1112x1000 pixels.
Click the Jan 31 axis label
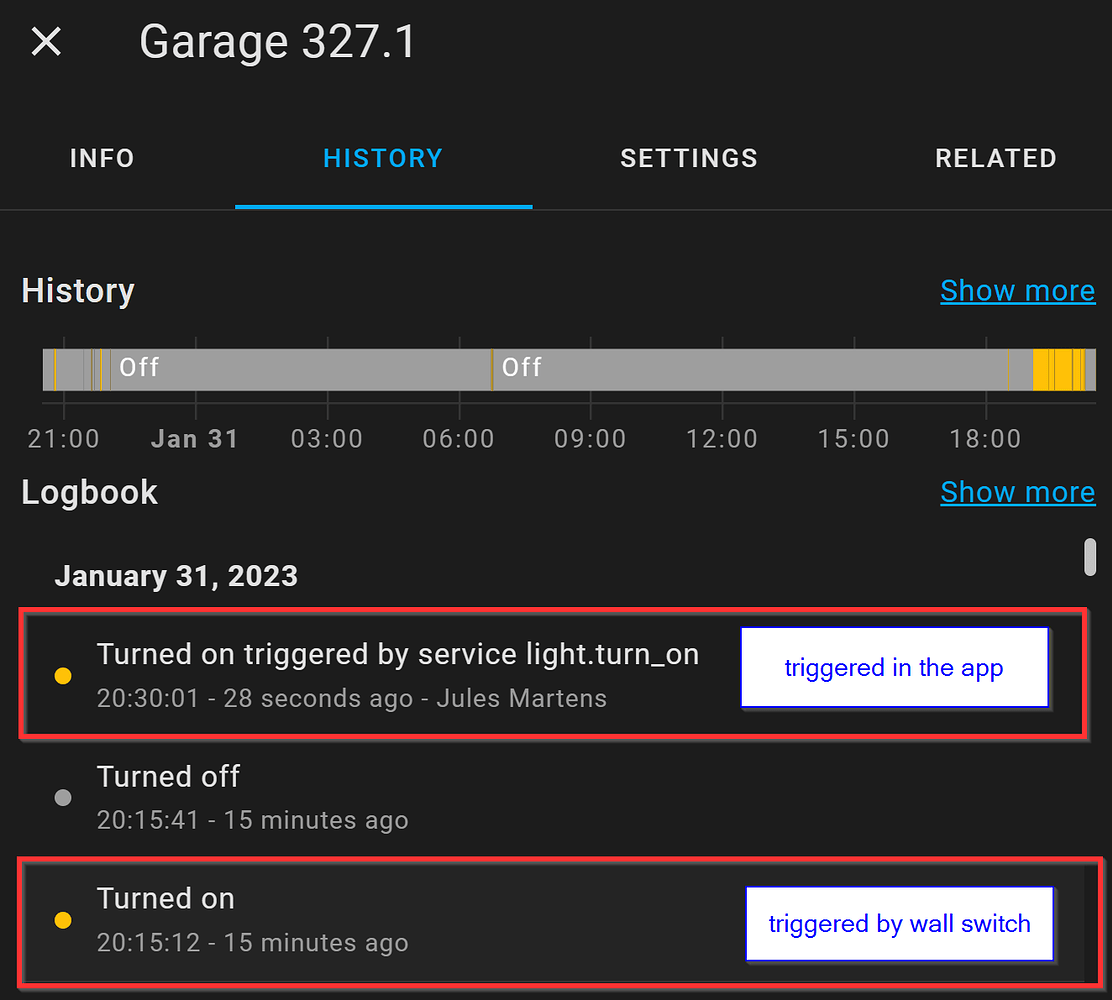194,438
